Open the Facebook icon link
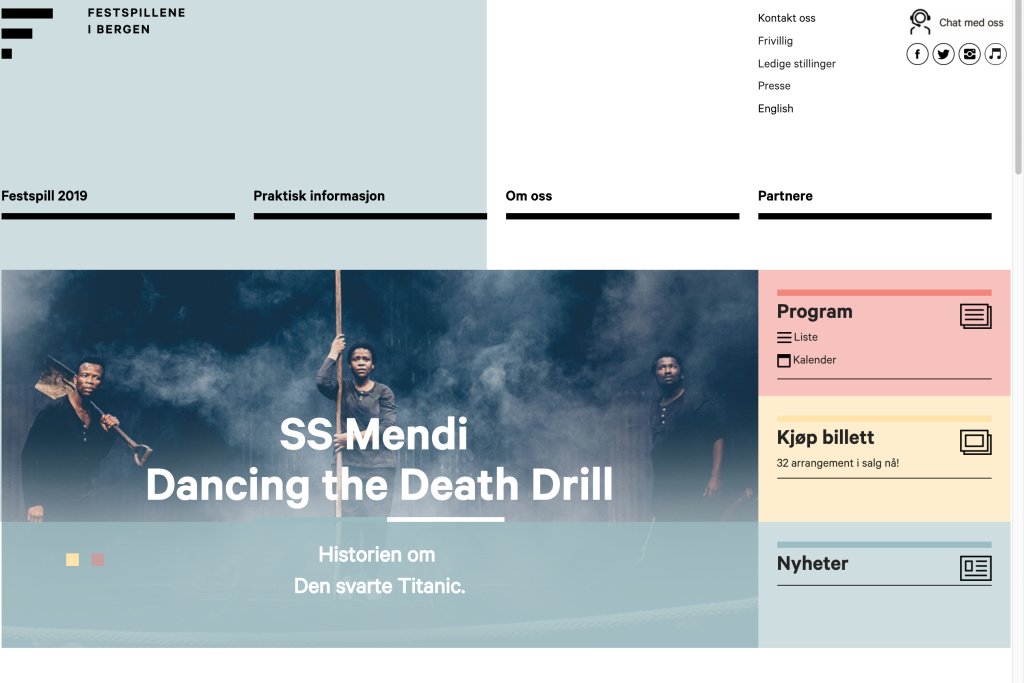This screenshot has height=683, width=1024. coord(917,54)
